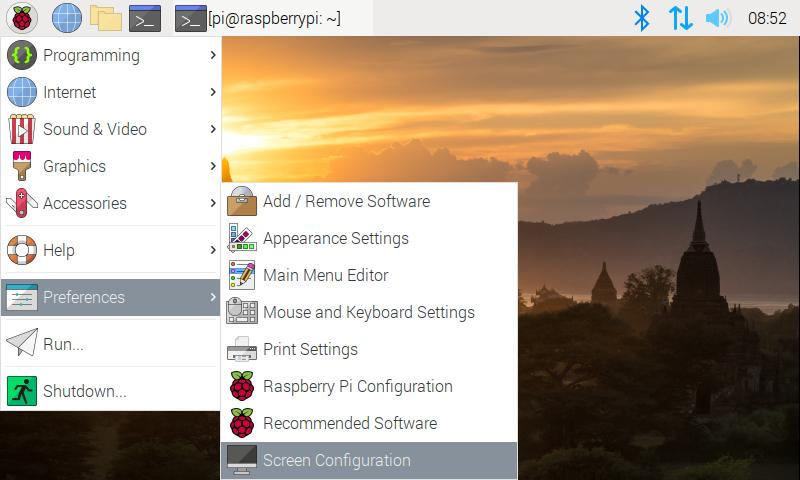Click the Raspberry Pi Configuration raspberry icon
Screen dimensions: 800x480
pos(242,386)
